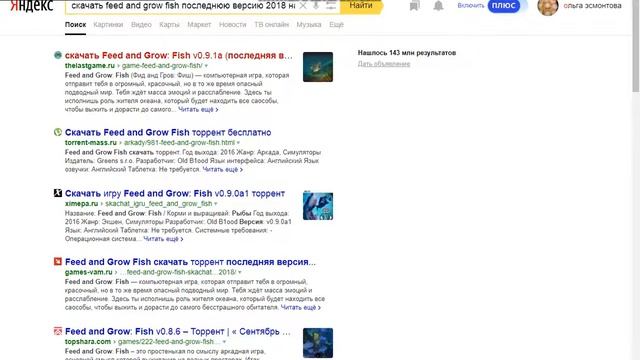640x360 pixels.
Task: Expand dropdown arrow next to torrent-mass.ru URL
Action: coord(238,143)
